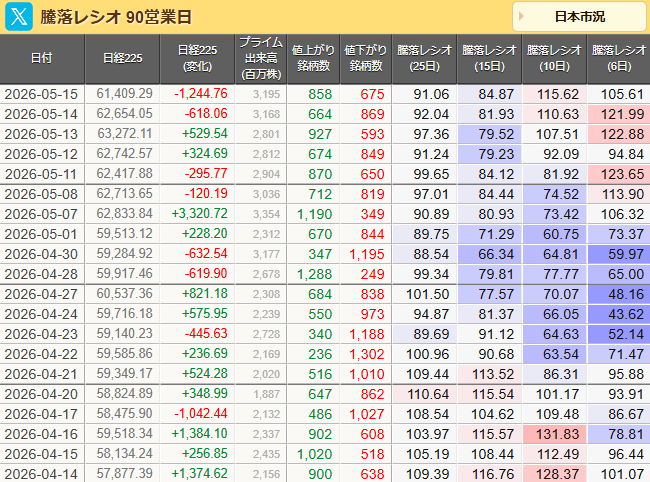650x482 pixels.
Task: Click the 6-day ratio 43.62
Action: coord(626,314)
